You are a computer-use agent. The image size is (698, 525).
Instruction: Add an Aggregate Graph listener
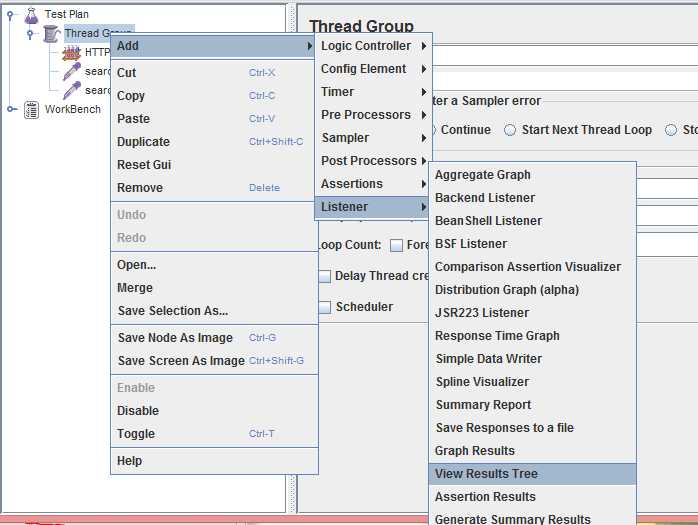[x=532, y=175]
